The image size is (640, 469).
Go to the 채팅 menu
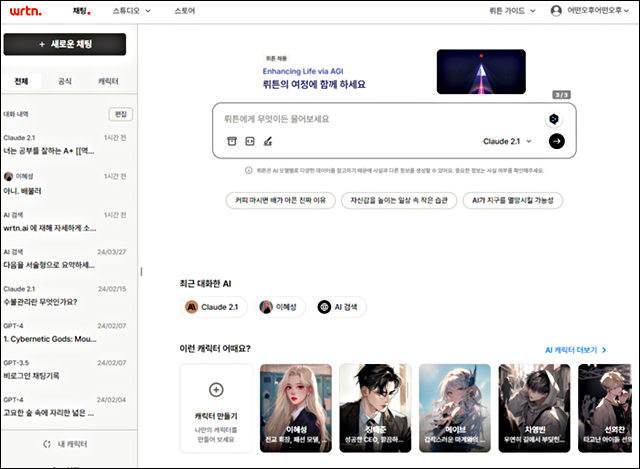pyautogui.click(x=81, y=11)
